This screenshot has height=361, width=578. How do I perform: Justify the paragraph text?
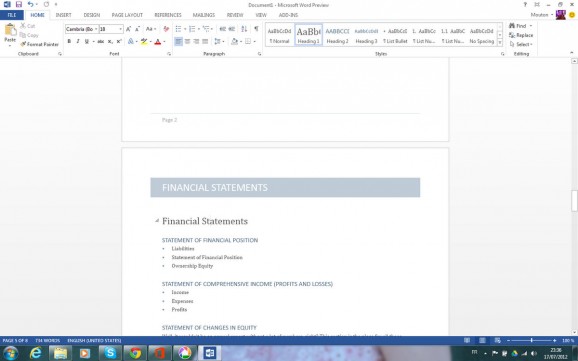[x=205, y=41]
